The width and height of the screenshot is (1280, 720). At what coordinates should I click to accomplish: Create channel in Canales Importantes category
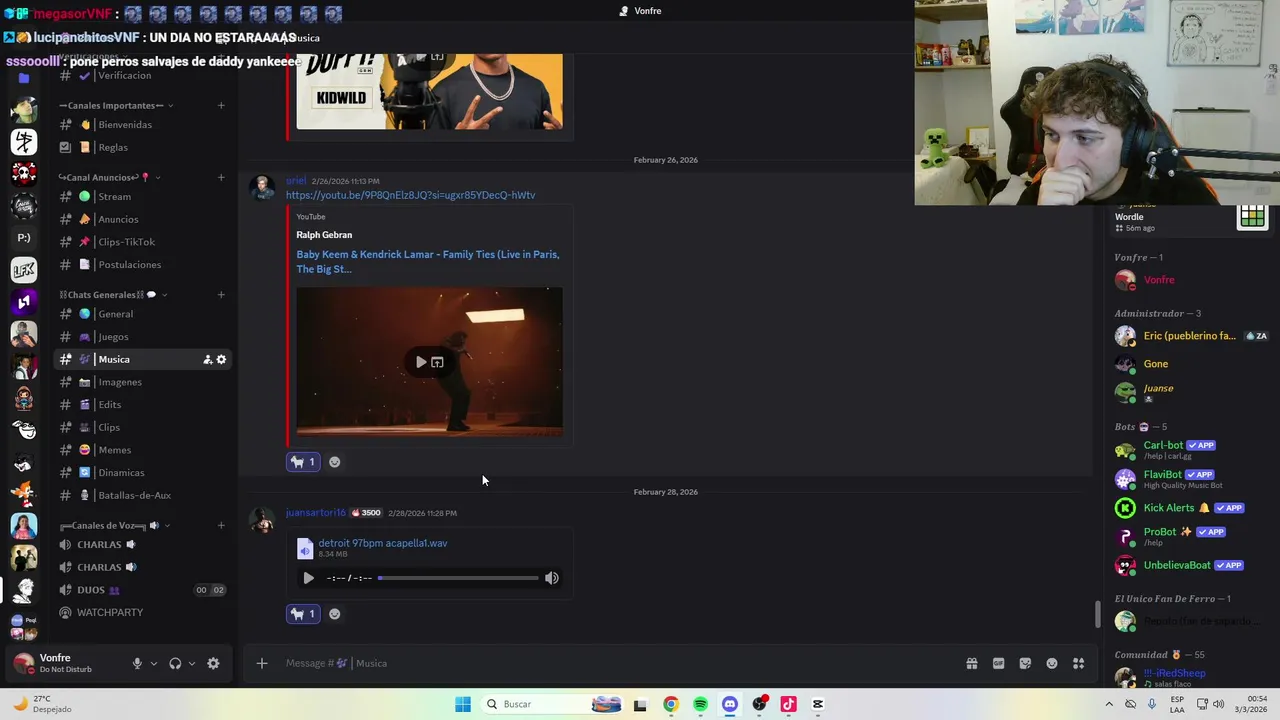click(x=221, y=105)
